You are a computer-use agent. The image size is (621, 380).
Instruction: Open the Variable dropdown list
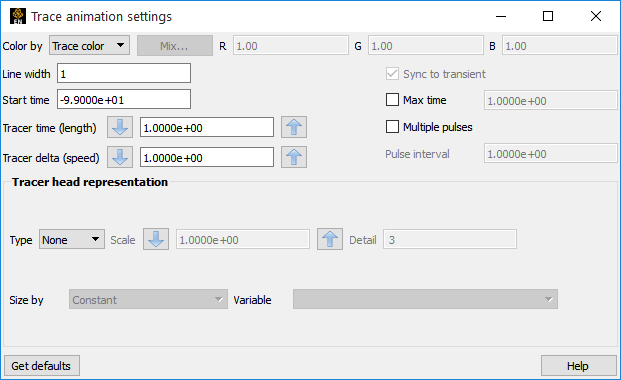point(425,299)
